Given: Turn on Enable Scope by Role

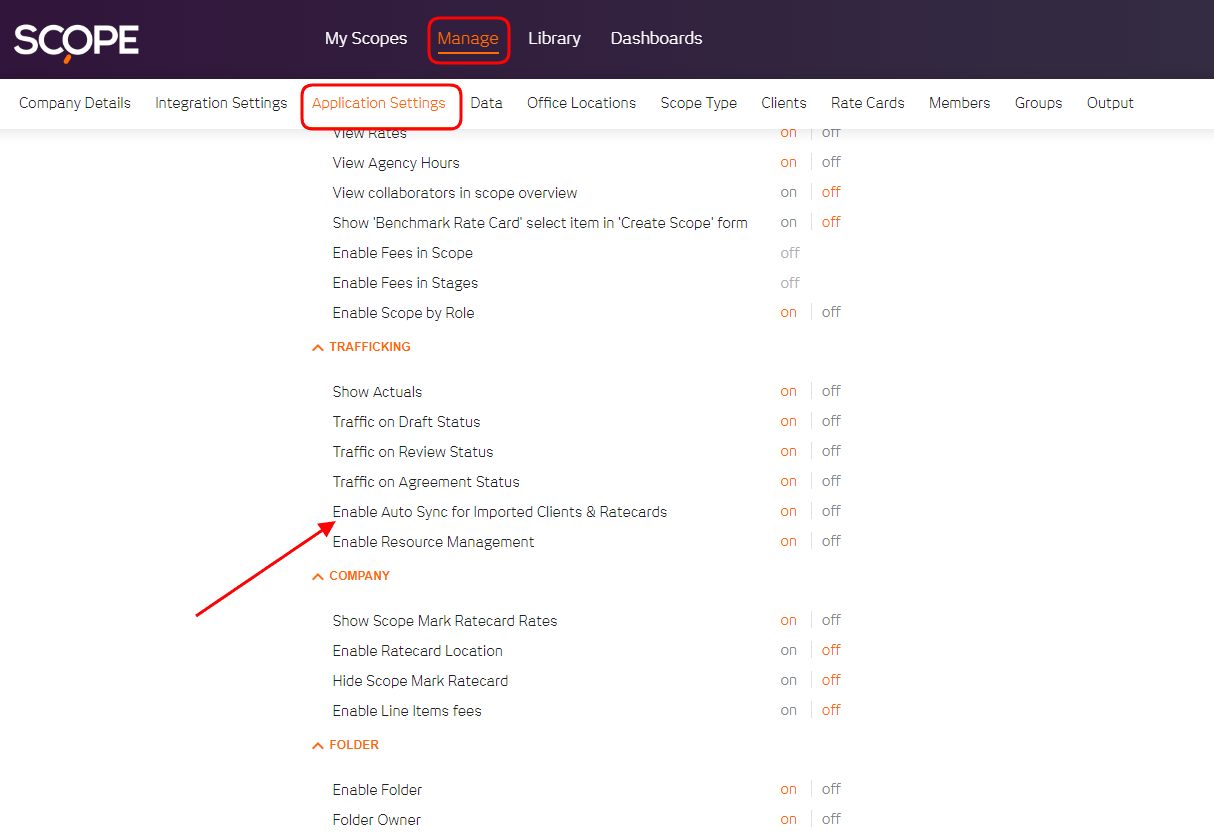Looking at the screenshot, I should [x=789, y=312].
